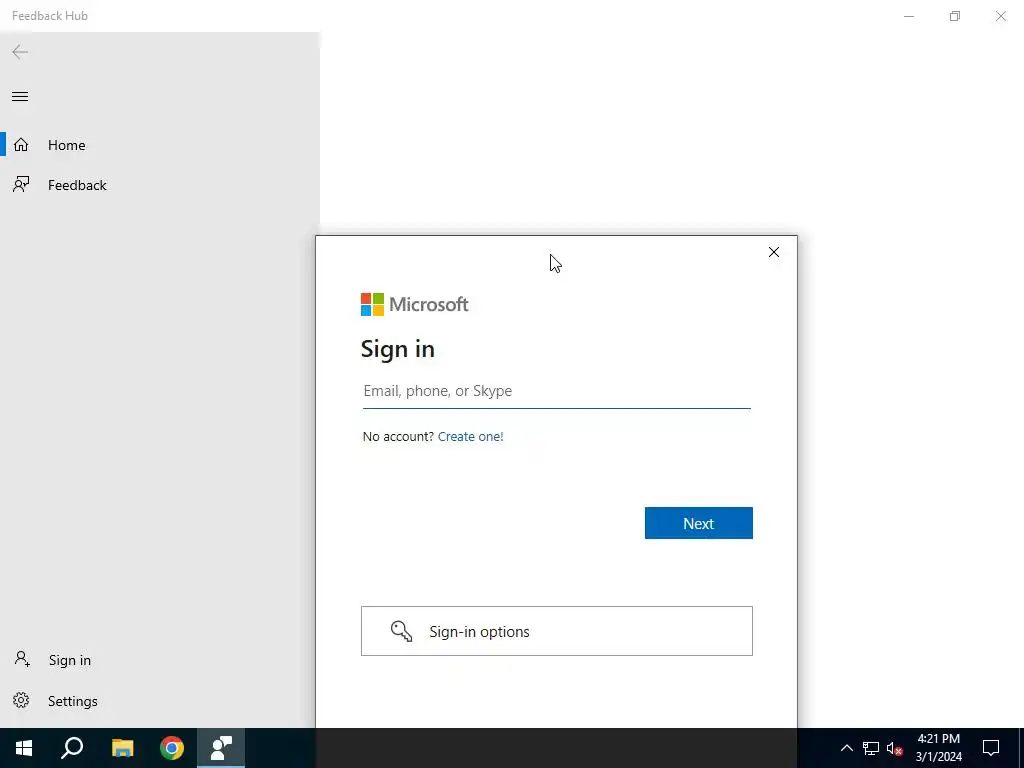Follow the Create one! link
The image size is (1024, 768).
[x=470, y=436]
